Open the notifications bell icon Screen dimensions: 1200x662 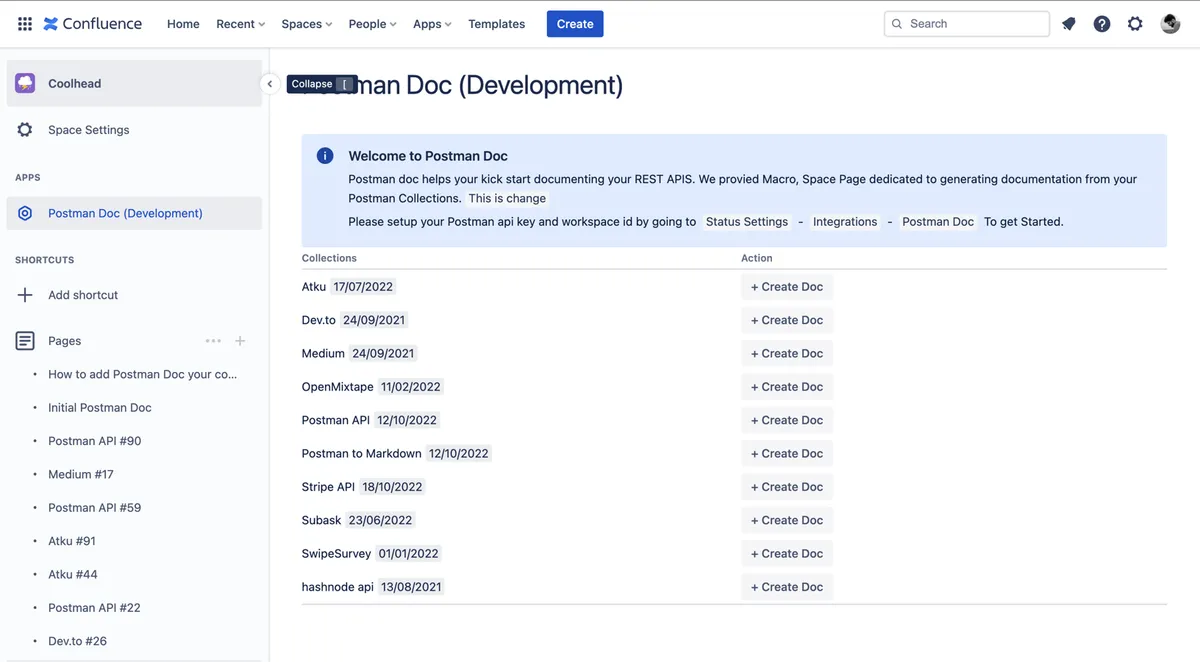(x=1069, y=24)
